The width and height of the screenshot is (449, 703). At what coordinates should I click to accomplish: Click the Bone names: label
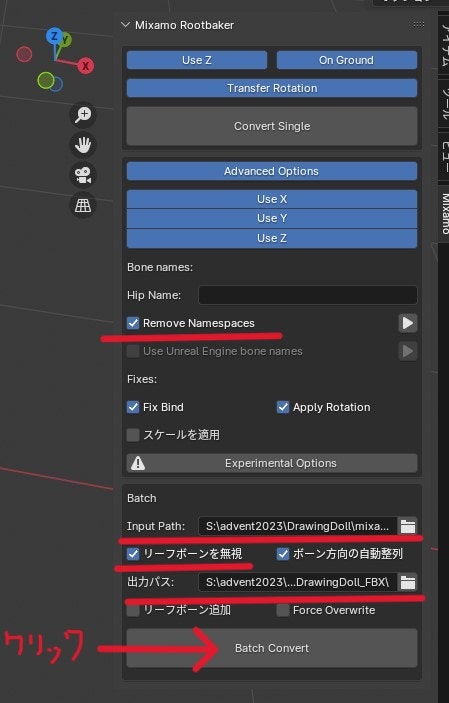point(160,267)
